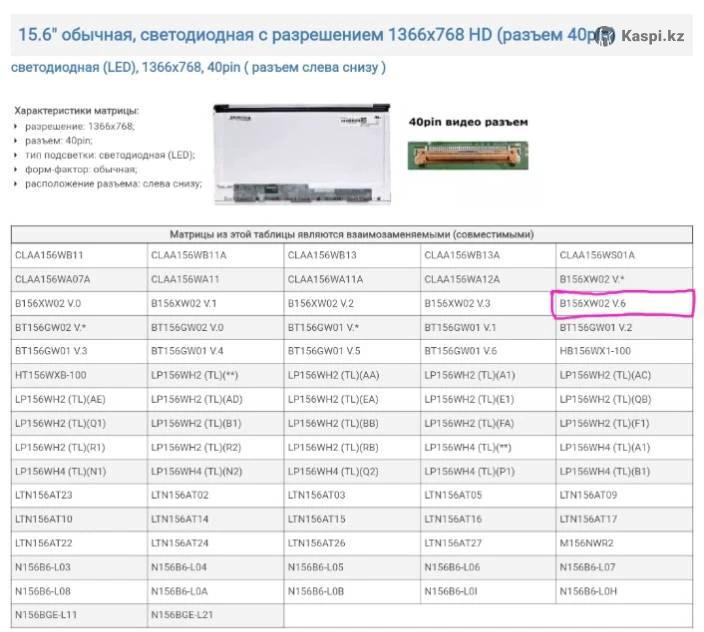Click the 40pin видео разъем label
Image resolution: width=704 pixels, height=632 pixels.
pos(468,122)
